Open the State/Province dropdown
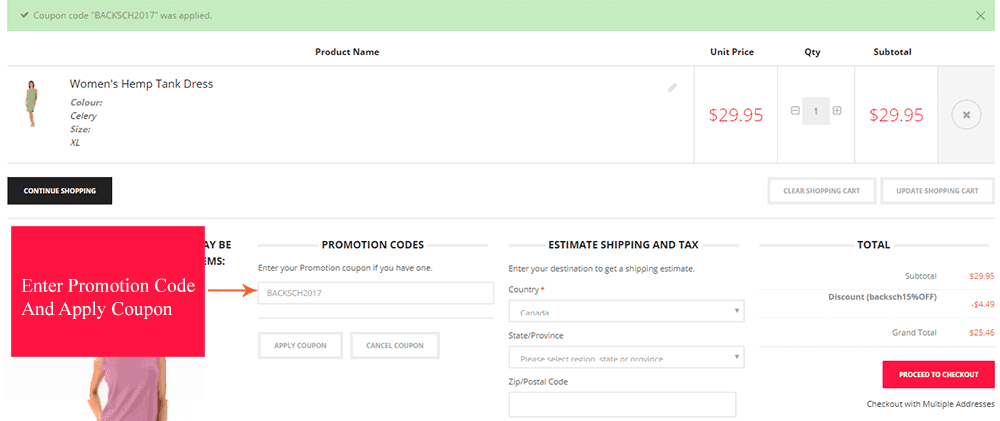Viewport: 1000px width, 421px height. (x=626, y=358)
